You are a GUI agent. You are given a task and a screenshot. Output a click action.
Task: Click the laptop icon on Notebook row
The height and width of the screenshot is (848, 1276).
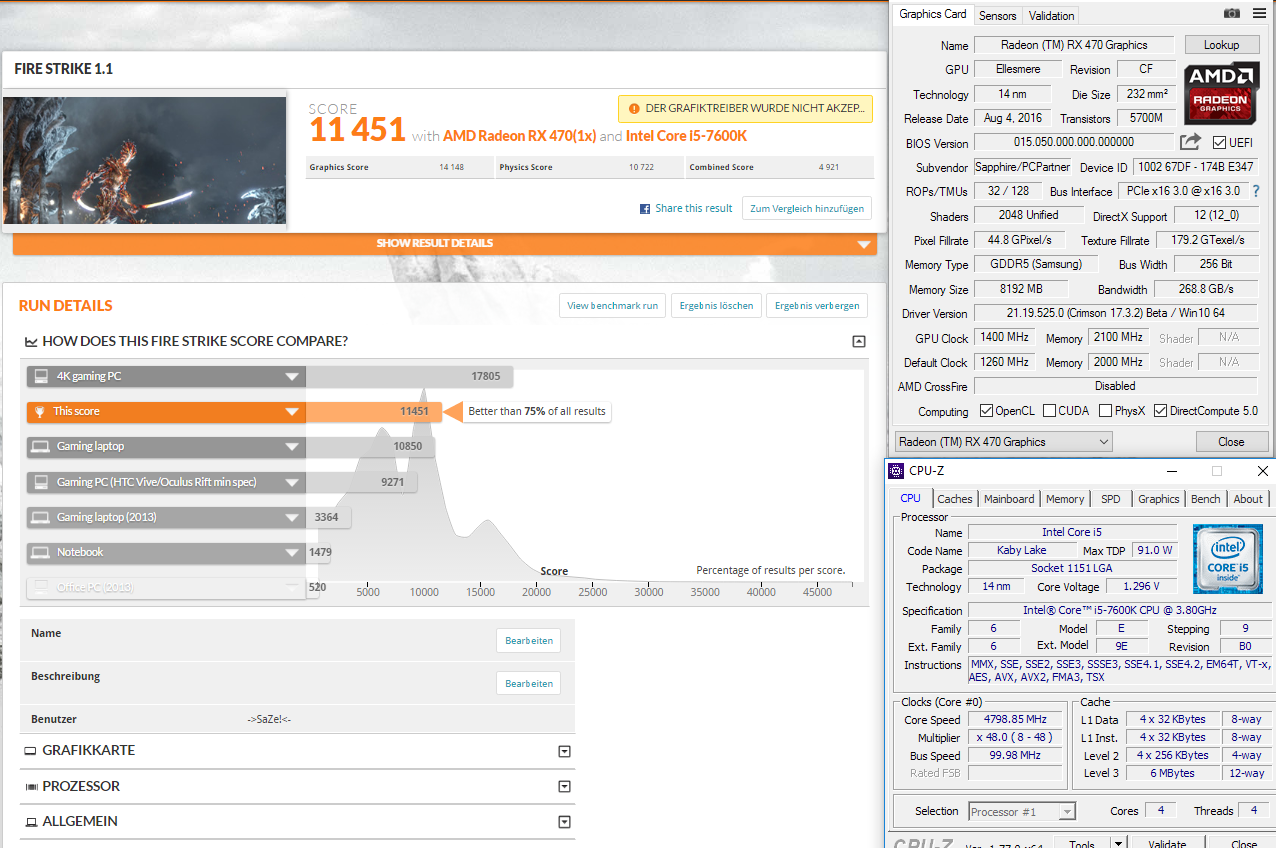coord(41,552)
